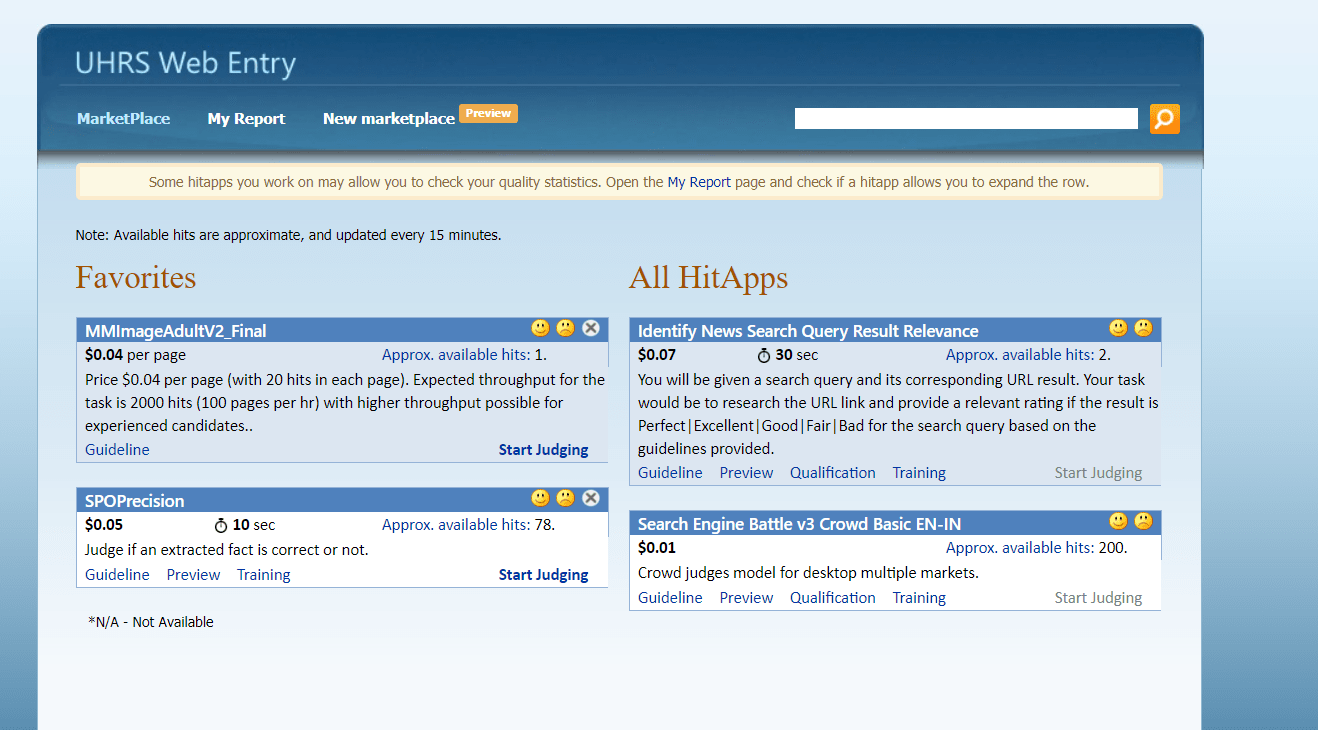Click the orange search magnifier button
This screenshot has width=1318, height=730.
tap(1164, 119)
